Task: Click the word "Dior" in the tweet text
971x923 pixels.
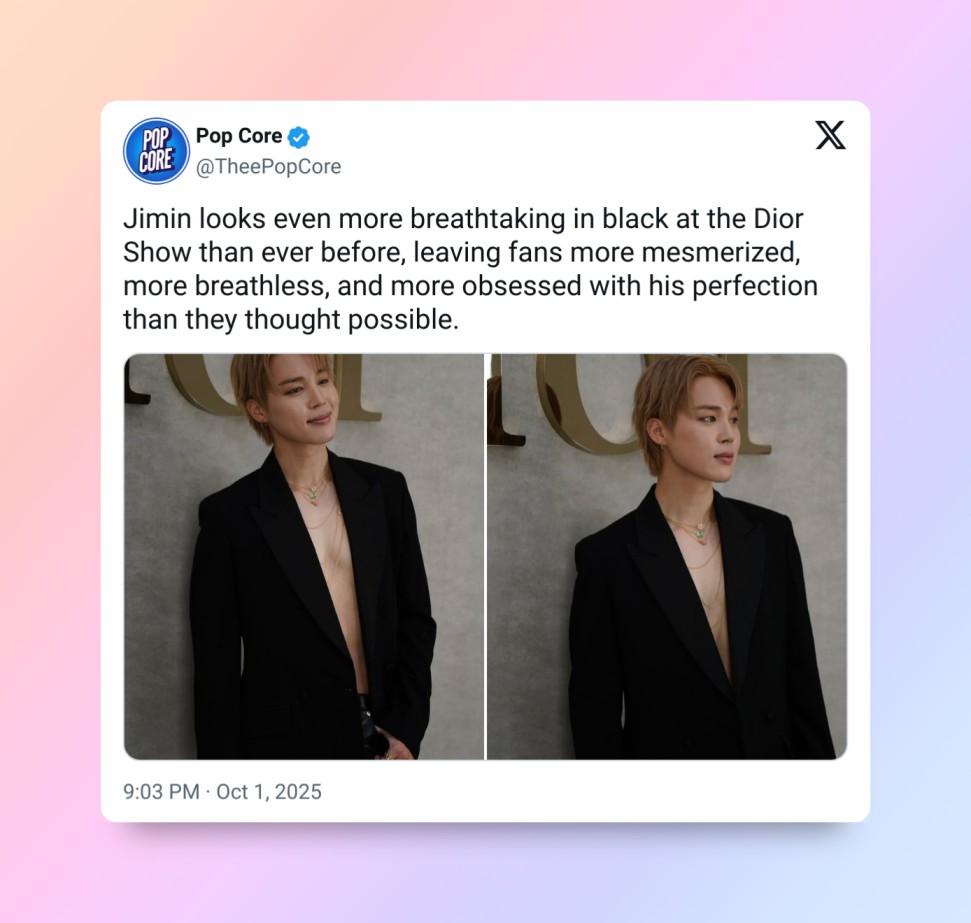Action: tap(778, 219)
